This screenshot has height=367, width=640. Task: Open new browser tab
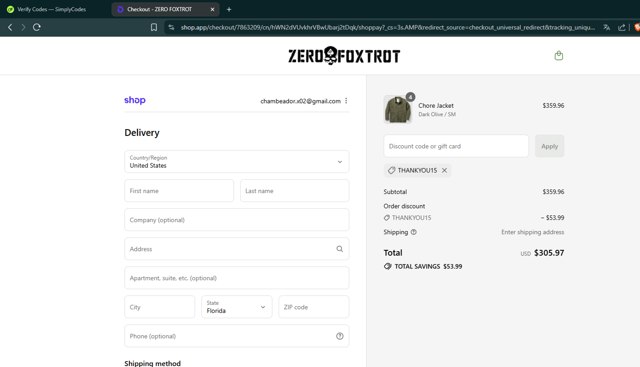229,9
